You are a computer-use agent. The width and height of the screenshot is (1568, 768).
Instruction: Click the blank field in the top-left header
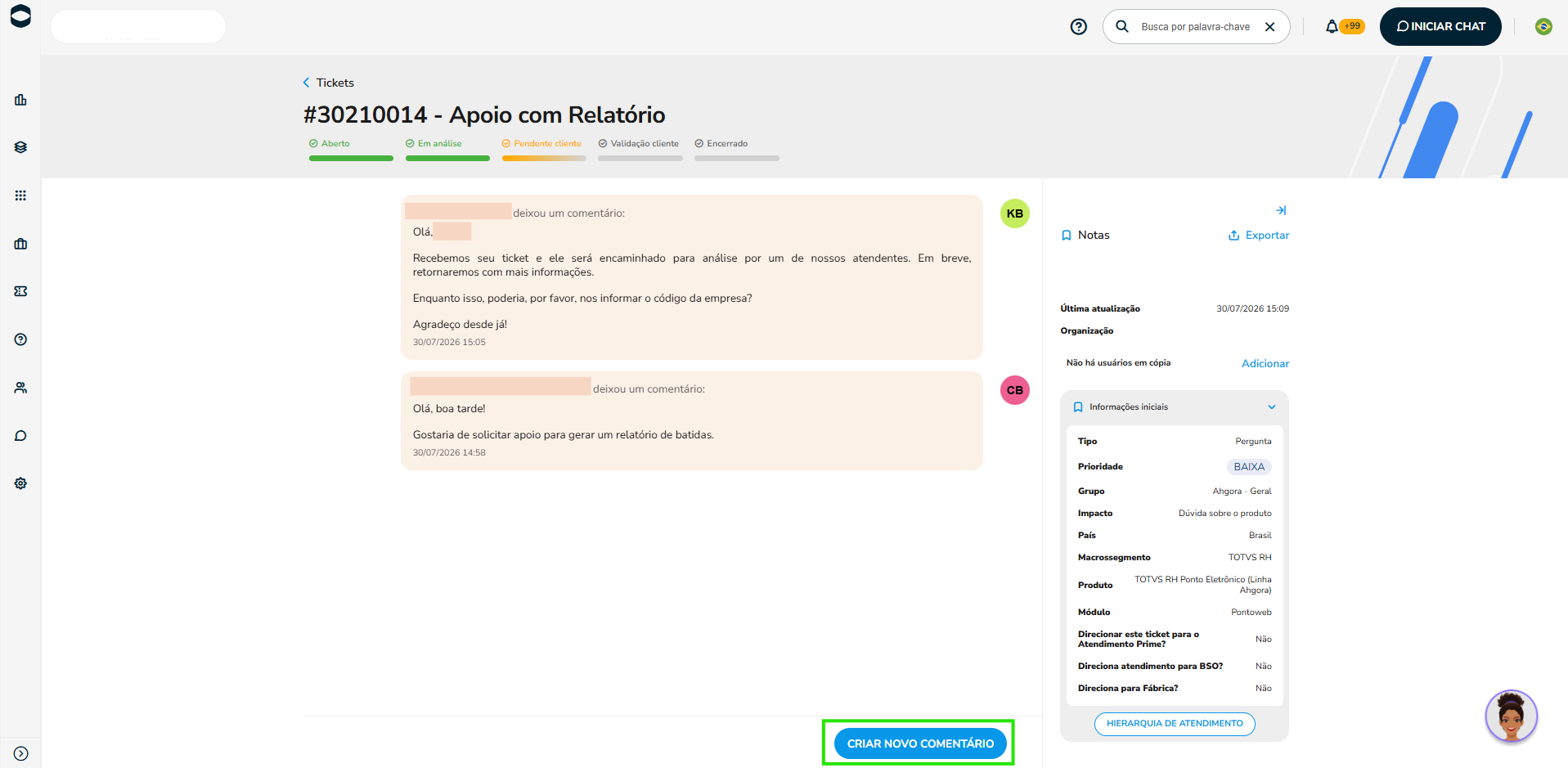[138, 26]
